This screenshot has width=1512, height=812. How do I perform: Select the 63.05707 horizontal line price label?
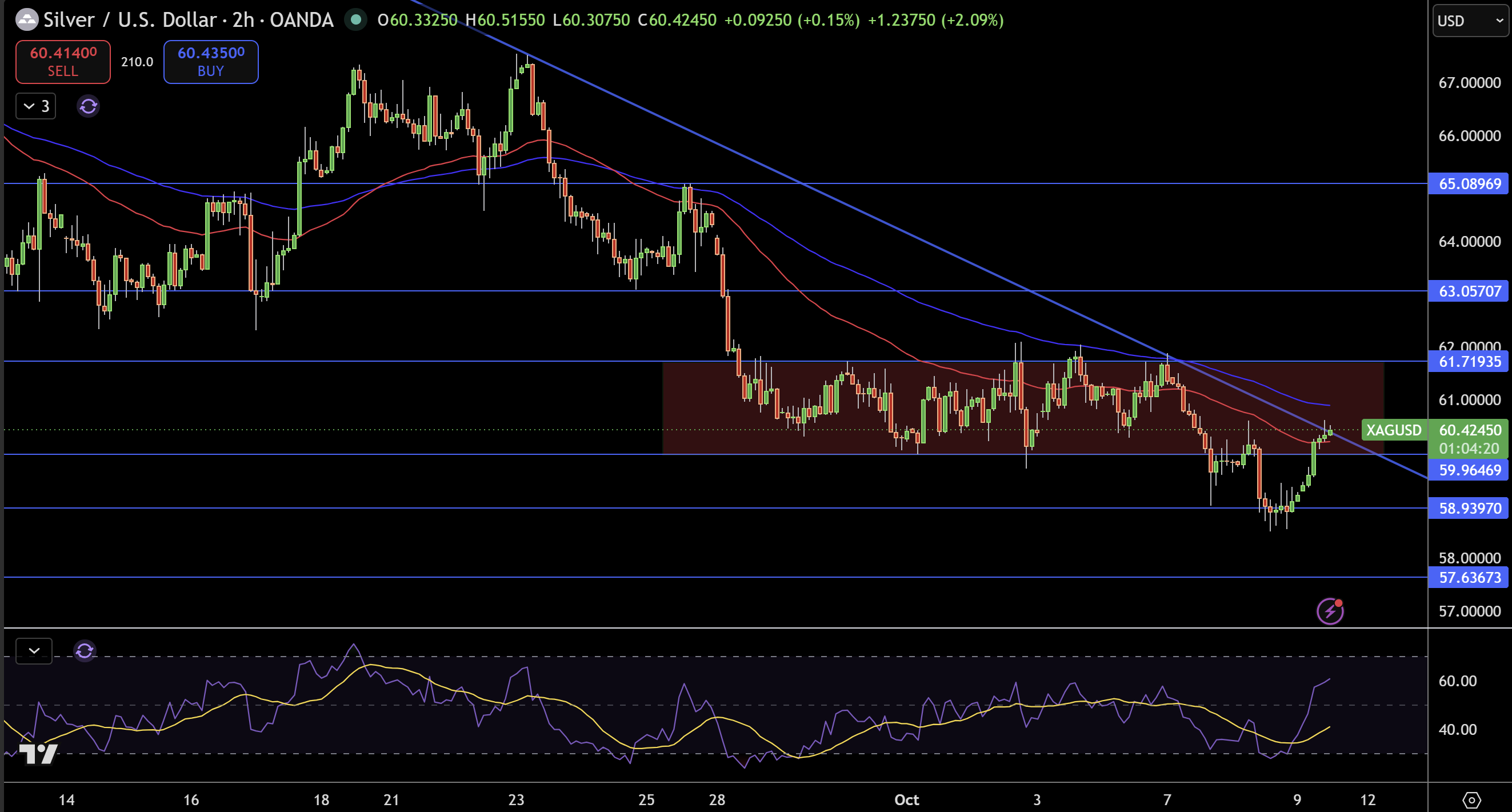[1469, 291]
